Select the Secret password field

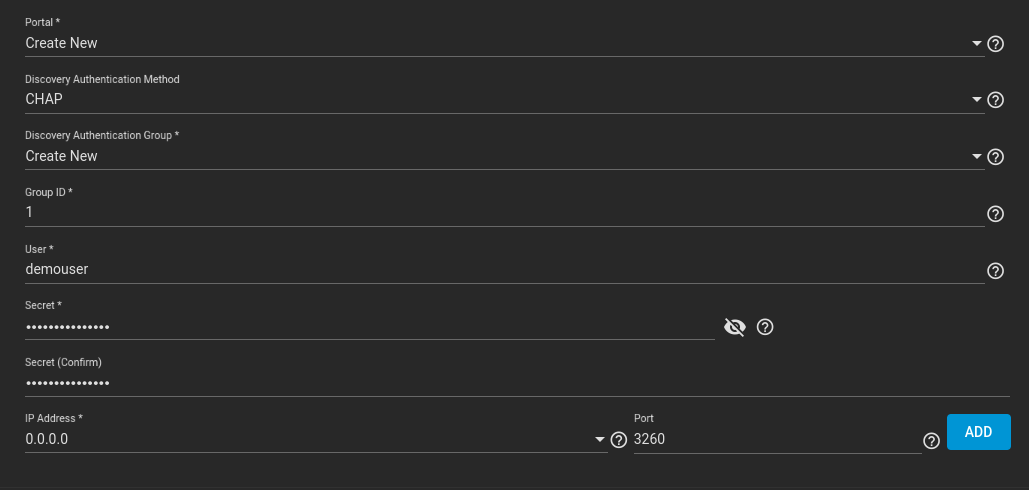click(x=369, y=327)
